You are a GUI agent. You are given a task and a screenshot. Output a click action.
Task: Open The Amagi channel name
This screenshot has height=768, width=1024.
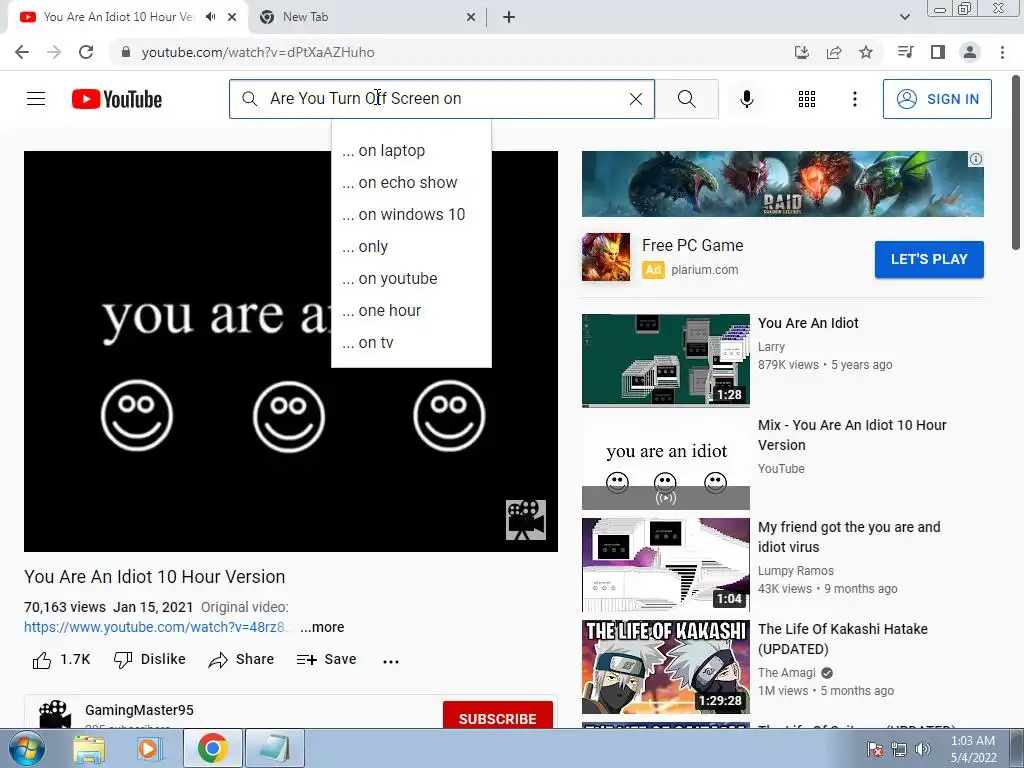786,673
